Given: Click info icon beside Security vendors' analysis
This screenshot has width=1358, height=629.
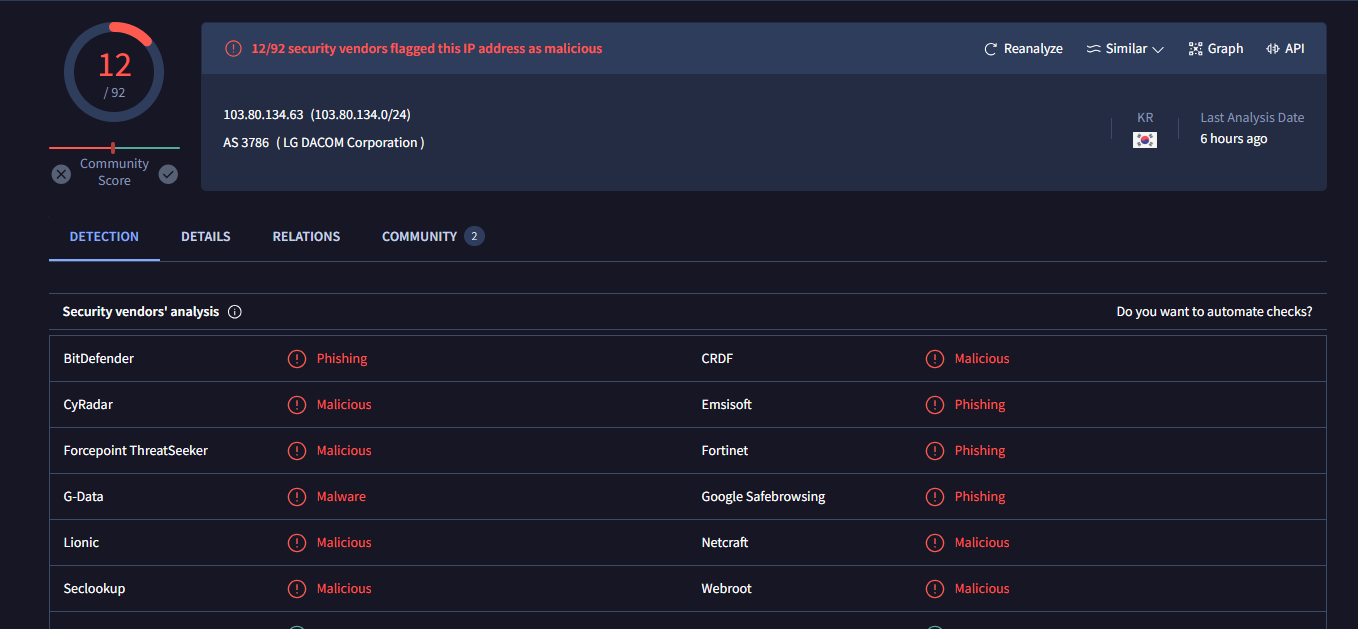Looking at the screenshot, I should [x=235, y=312].
